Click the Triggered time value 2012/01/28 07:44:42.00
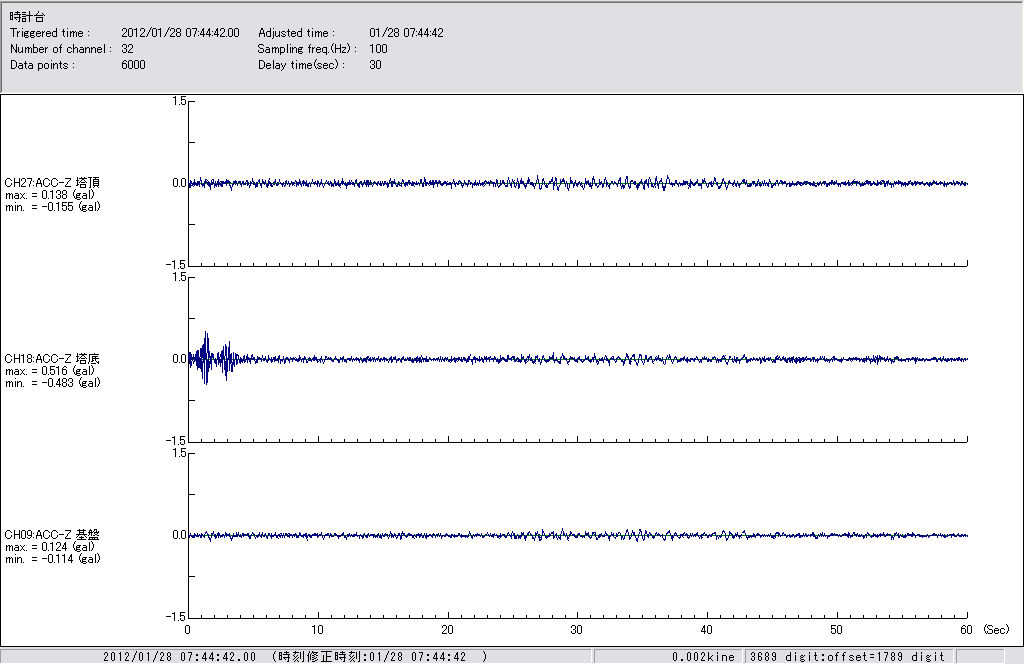Image resolution: width=1024 pixels, height=664 pixels. click(x=187, y=33)
